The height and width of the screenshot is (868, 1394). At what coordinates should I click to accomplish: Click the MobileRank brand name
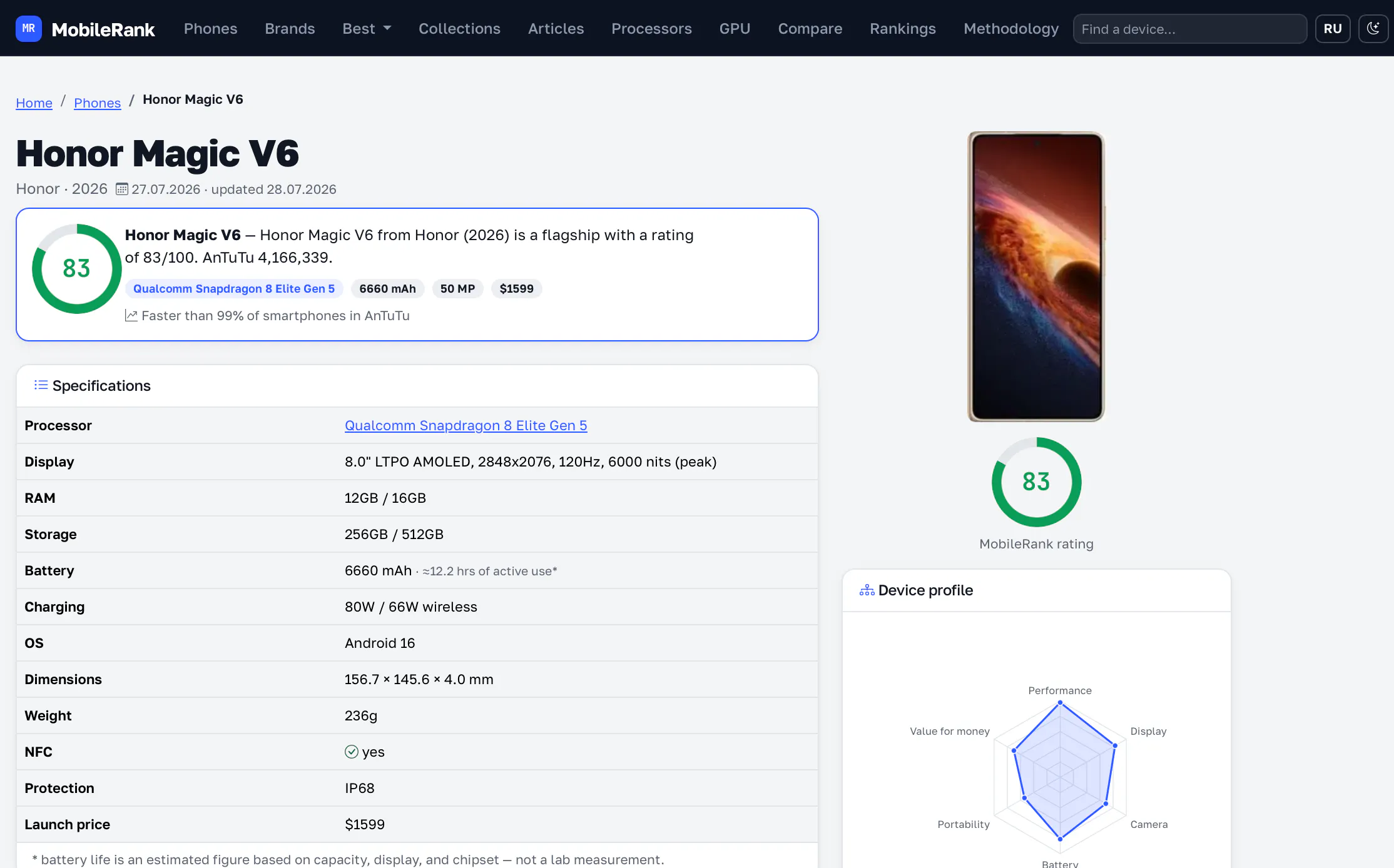click(x=103, y=29)
